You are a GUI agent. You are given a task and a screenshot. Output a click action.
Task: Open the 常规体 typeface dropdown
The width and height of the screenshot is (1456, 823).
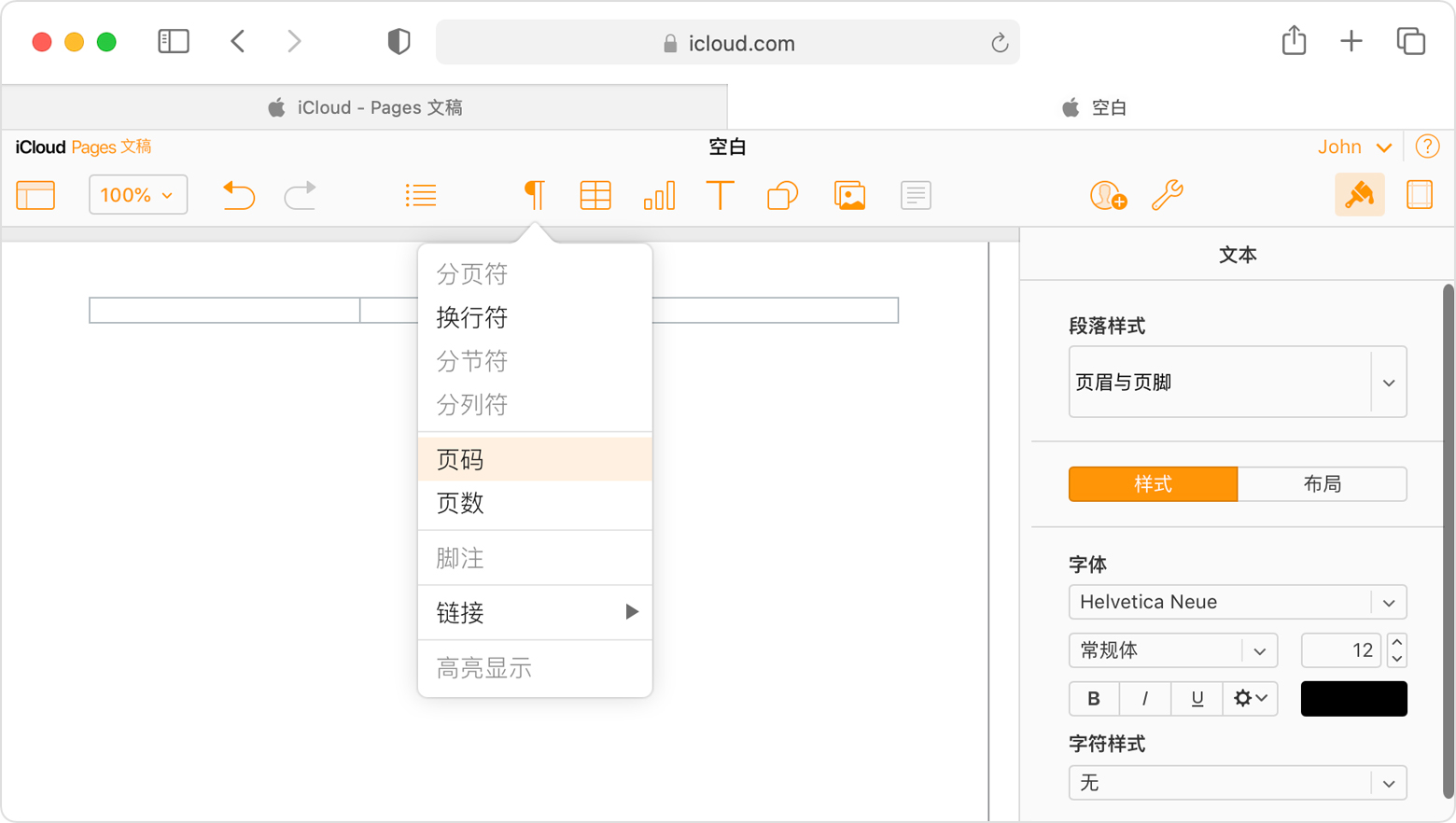point(1173,650)
